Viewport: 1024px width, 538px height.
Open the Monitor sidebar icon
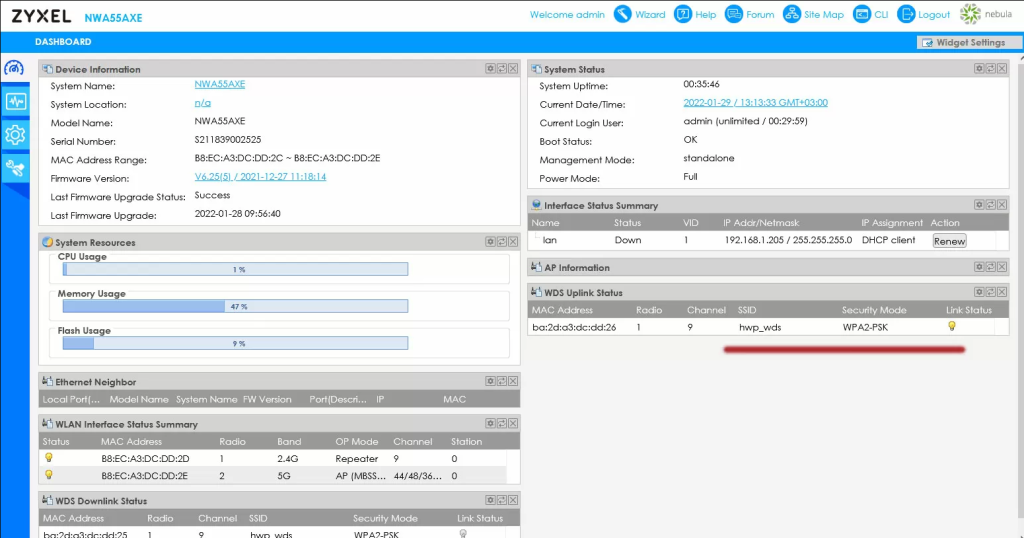click(x=14, y=102)
